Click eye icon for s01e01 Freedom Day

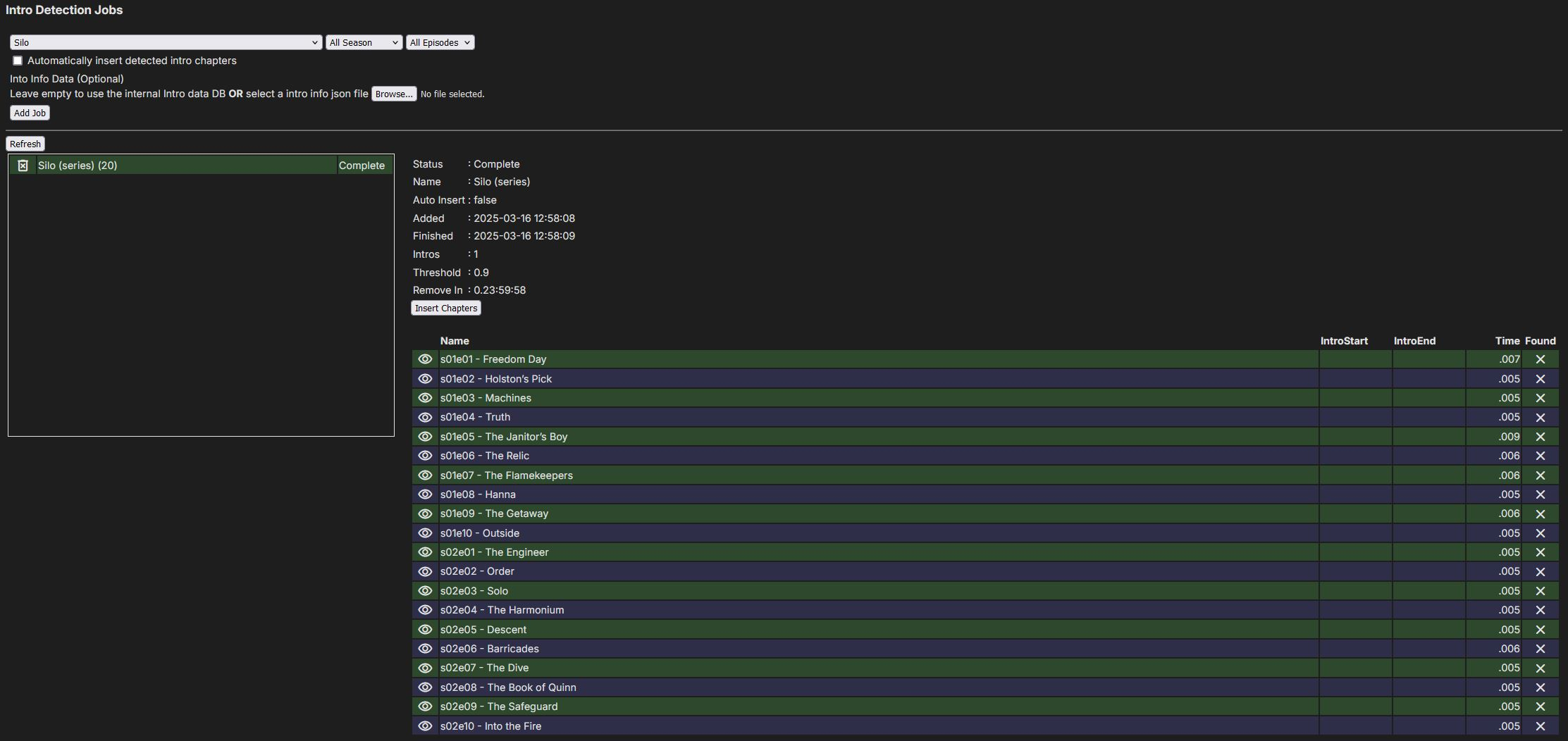[425, 359]
